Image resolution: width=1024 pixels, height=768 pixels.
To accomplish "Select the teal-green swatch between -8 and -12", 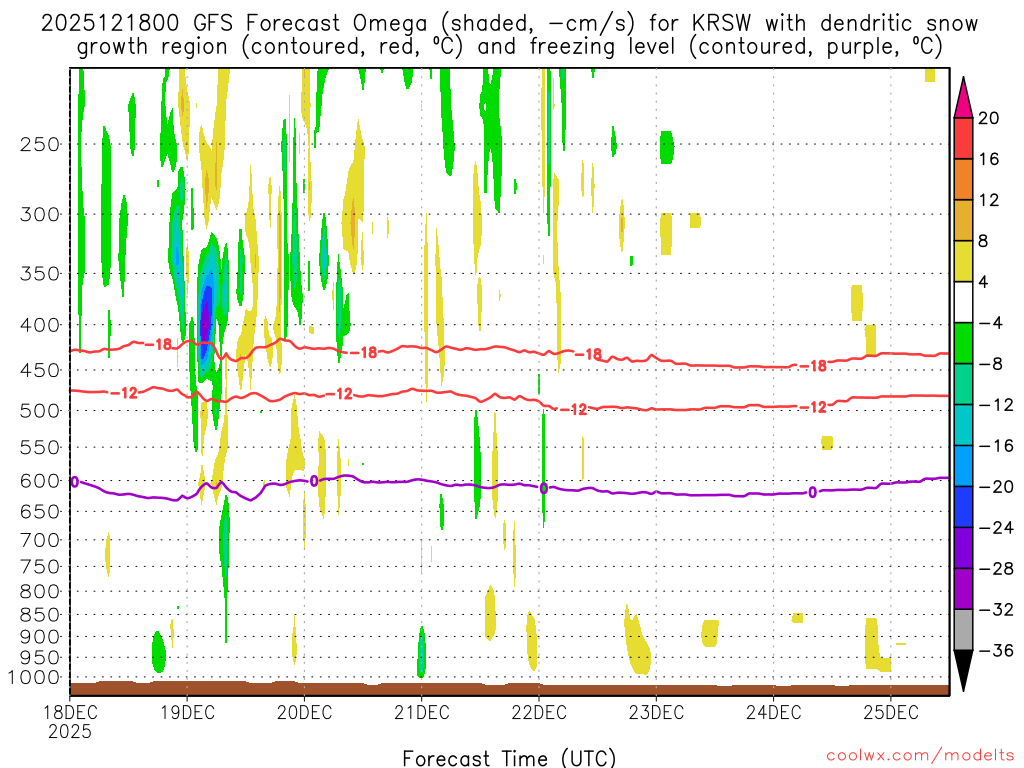I will point(963,384).
